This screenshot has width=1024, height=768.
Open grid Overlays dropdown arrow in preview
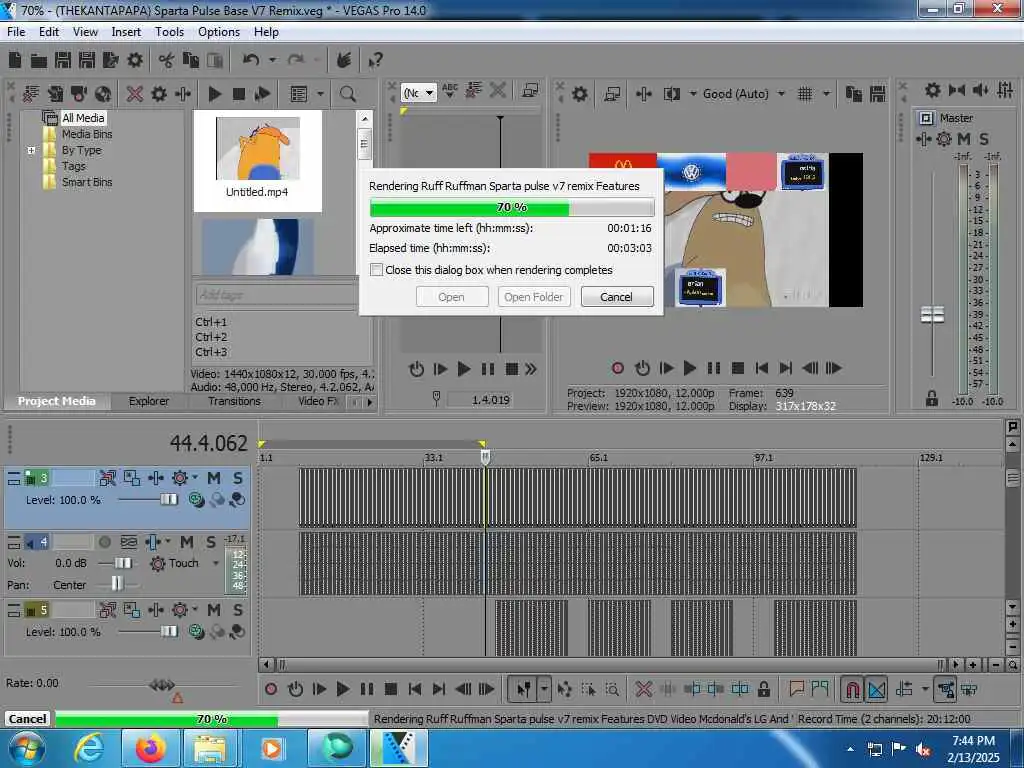pos(827,94)
